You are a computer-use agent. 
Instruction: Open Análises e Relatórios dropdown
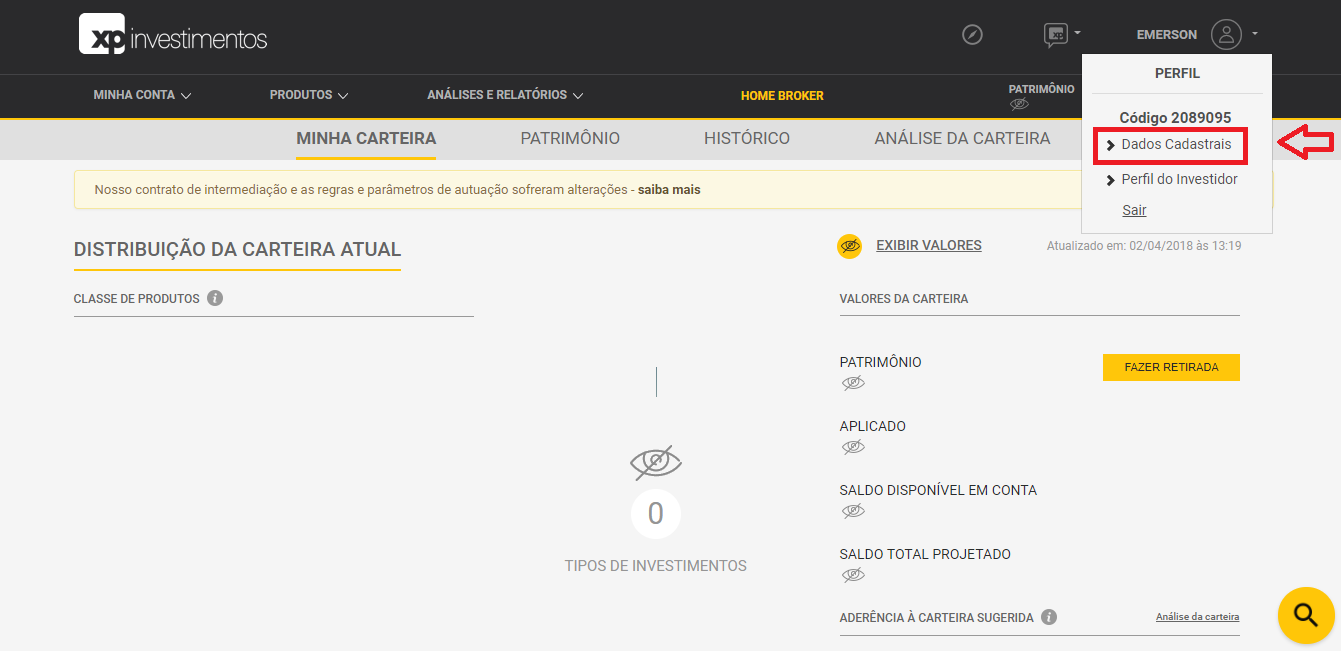coord(505,96)
